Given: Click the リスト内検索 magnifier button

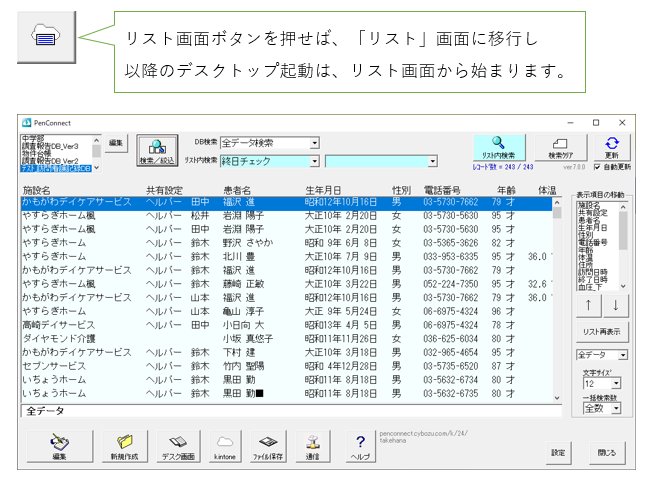Looking at the screenshot, I should coord(499,148).
